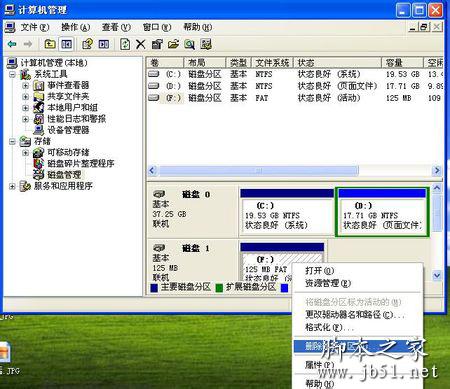Open the 文件(F) menu

(35, 27)
